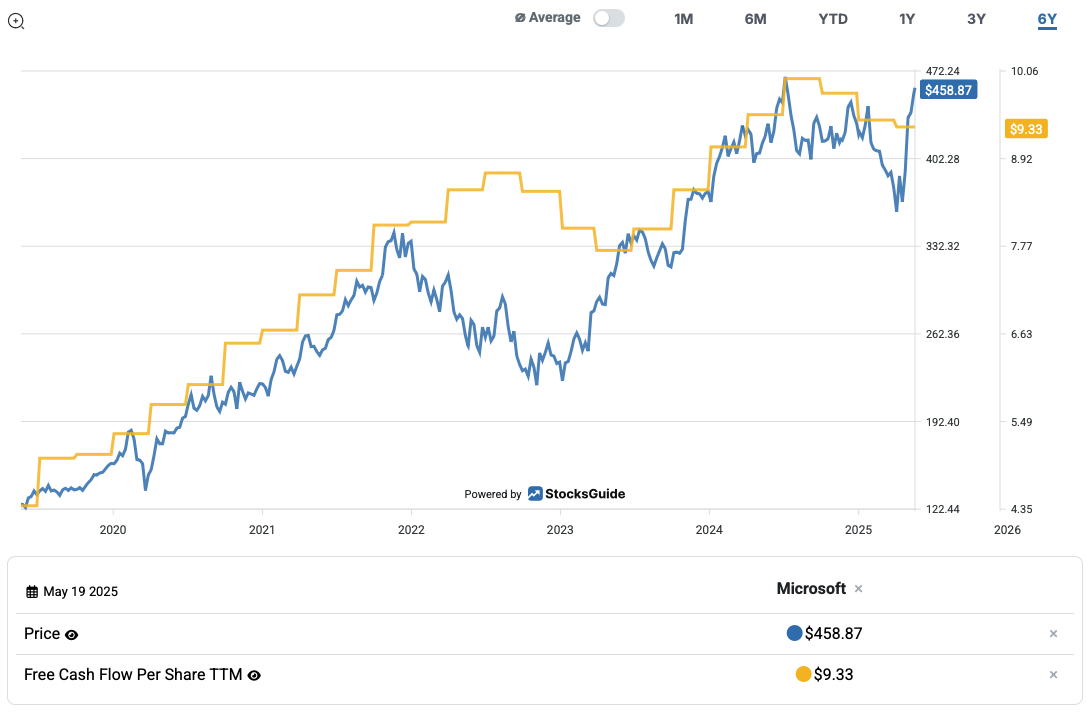Viewport: 1092px width, 712px height.
Task: Switch chart to 6M range
Action: tap(755, 19)
